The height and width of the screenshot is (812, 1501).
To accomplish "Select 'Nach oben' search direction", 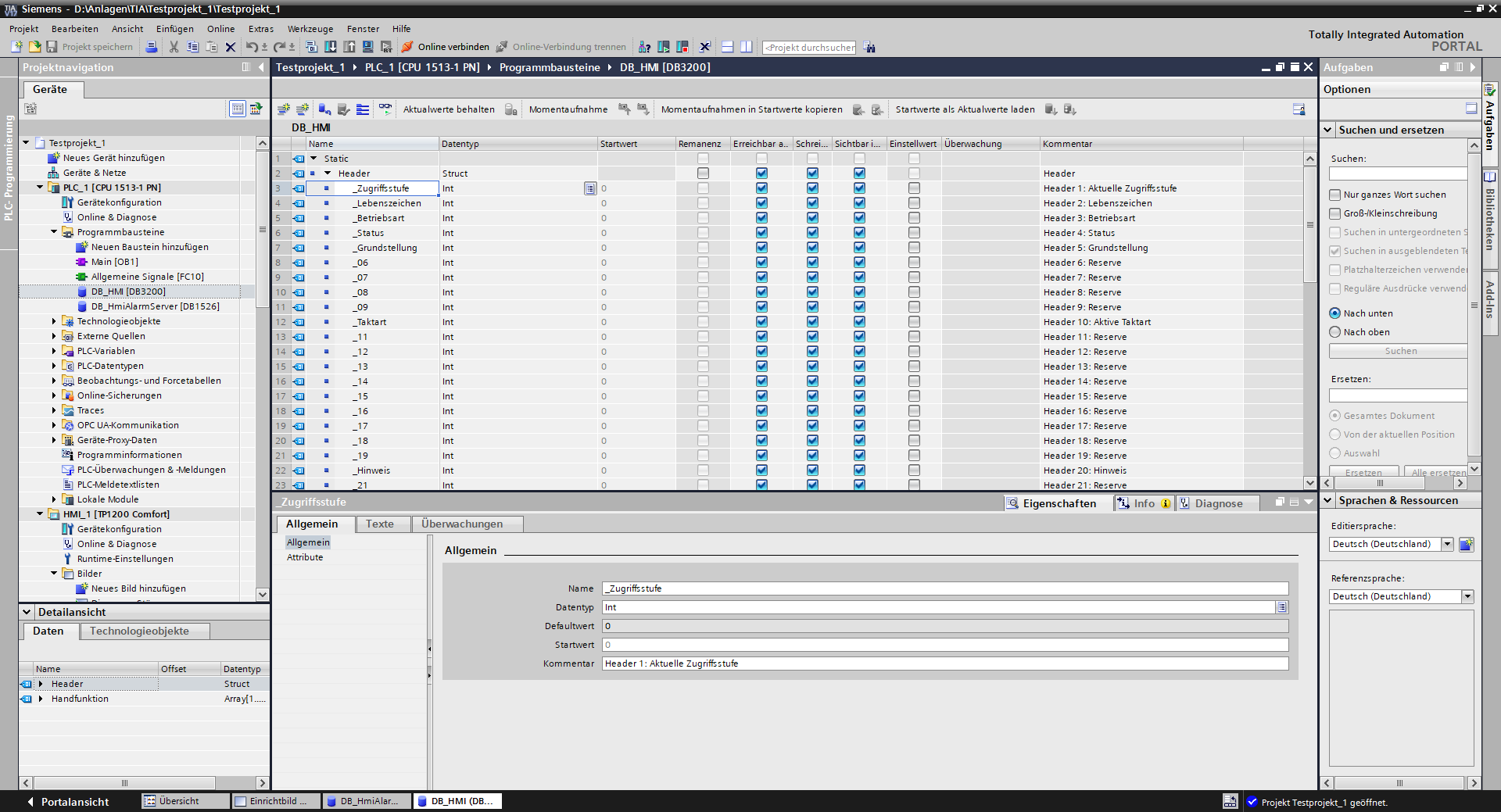I will [1335, 332].
